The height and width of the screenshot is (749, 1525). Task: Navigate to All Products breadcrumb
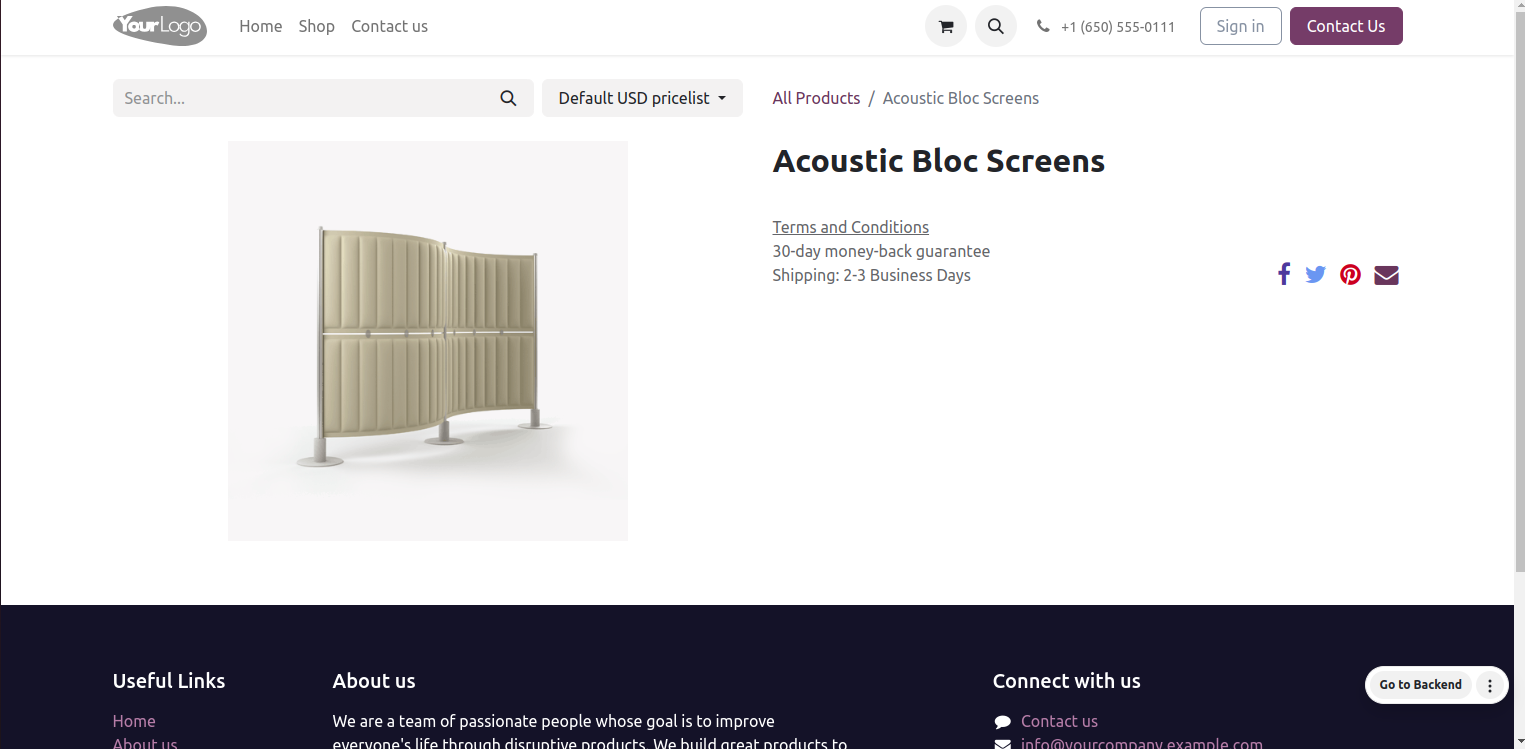point(816,98)
